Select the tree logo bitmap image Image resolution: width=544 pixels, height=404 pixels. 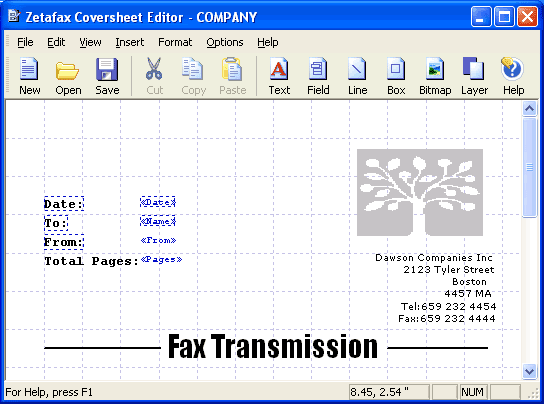[420, 193]
